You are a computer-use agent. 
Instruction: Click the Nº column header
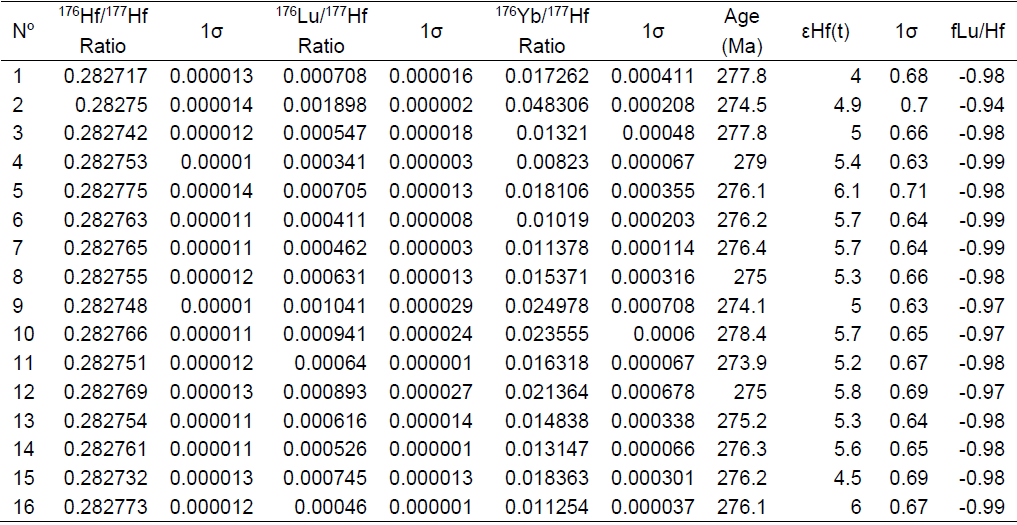(x=24, y=31)
